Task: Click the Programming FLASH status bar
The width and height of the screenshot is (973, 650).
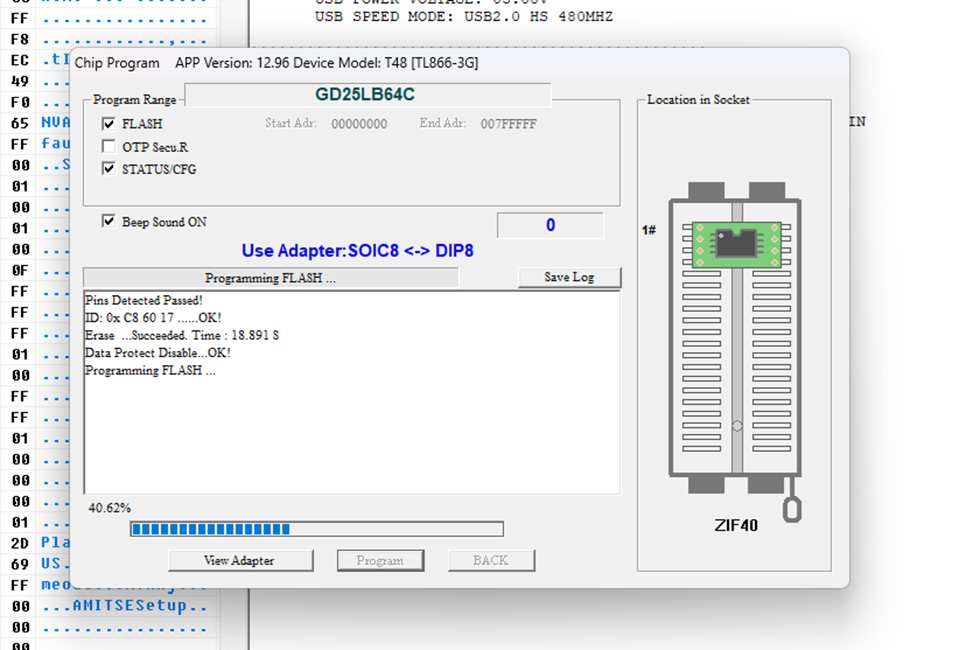Action: 270,278
